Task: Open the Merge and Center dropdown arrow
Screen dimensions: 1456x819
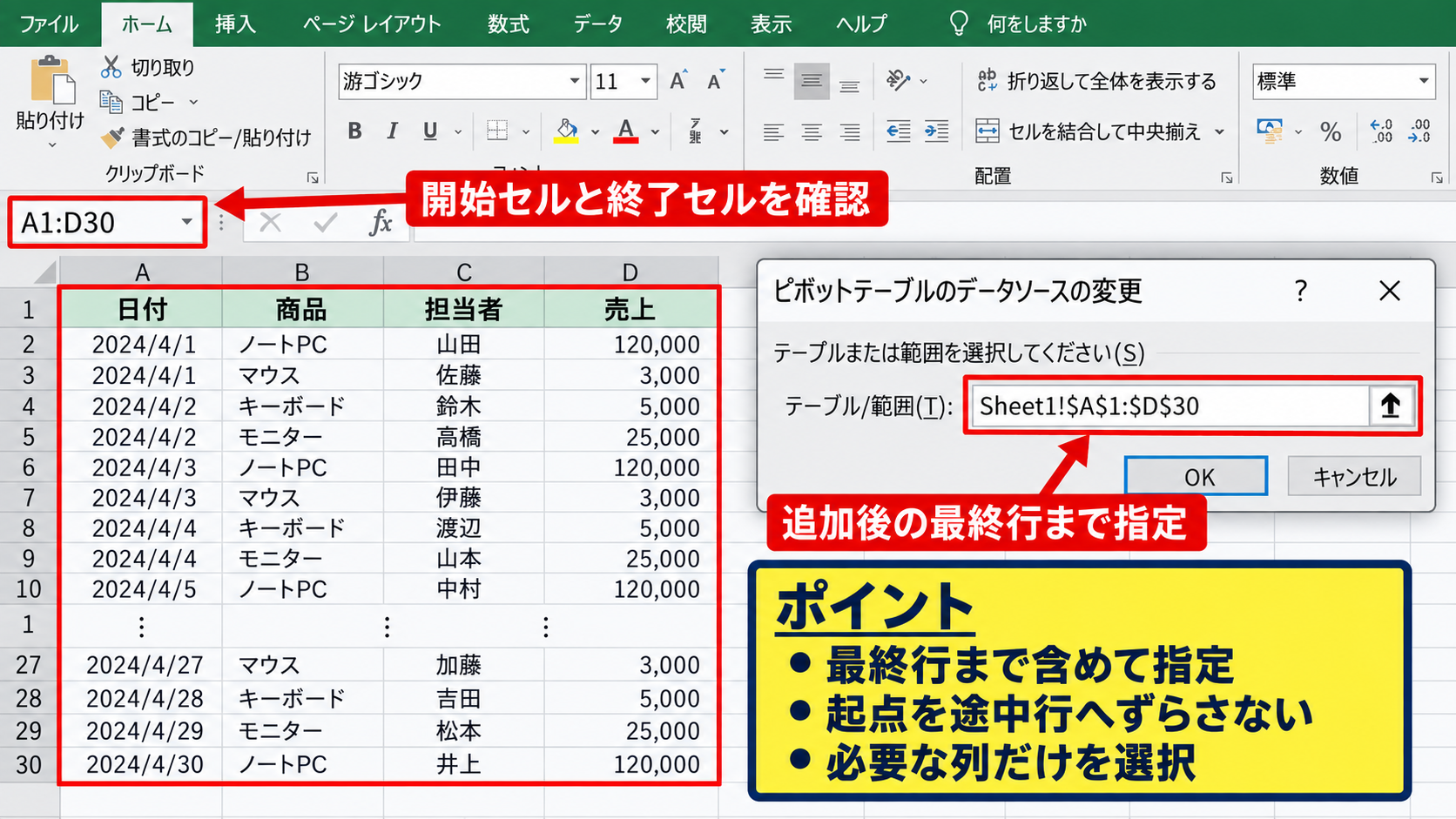Action: coord(1219,132)
